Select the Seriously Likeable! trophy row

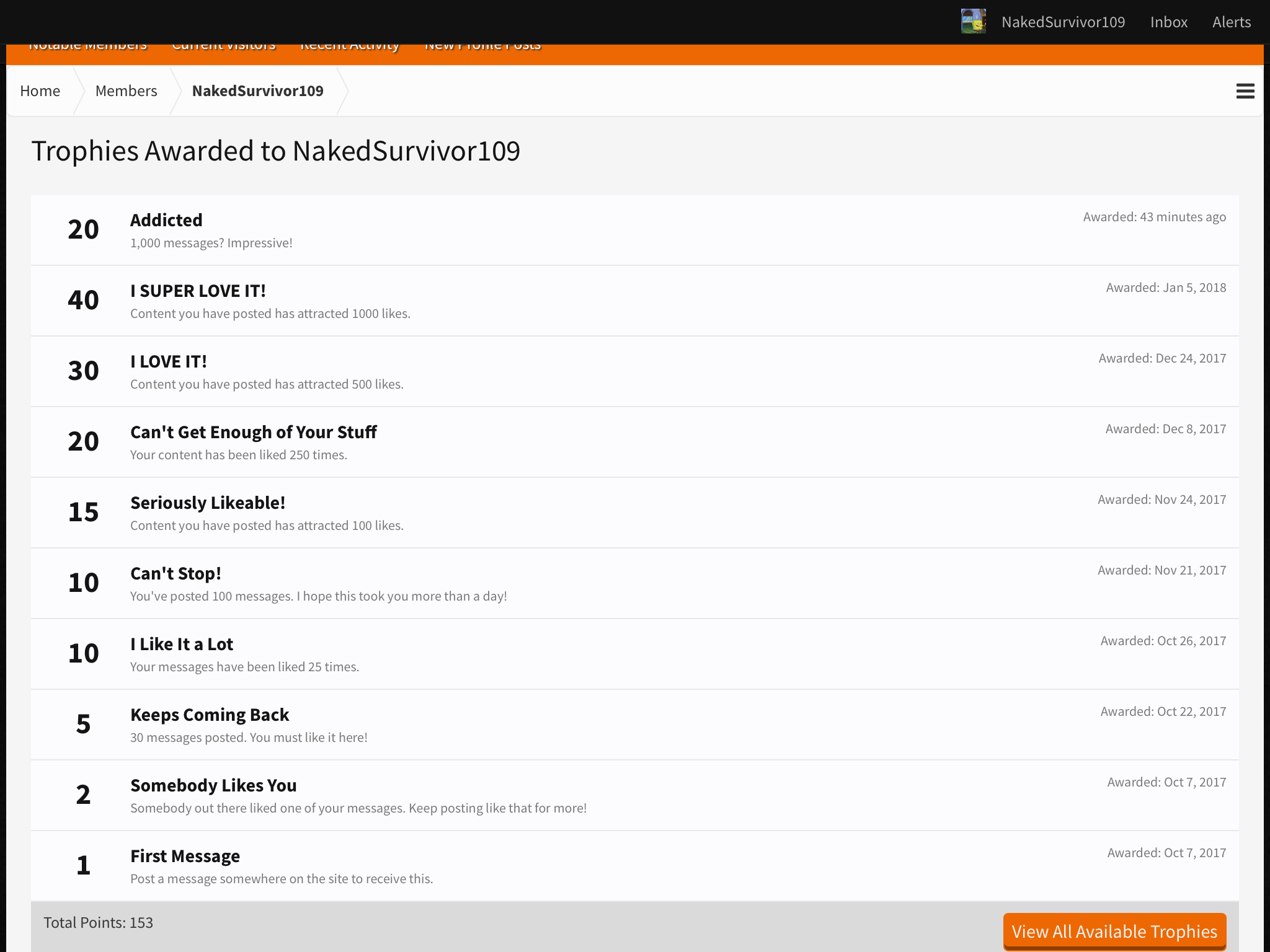click(x=635, y=513)
